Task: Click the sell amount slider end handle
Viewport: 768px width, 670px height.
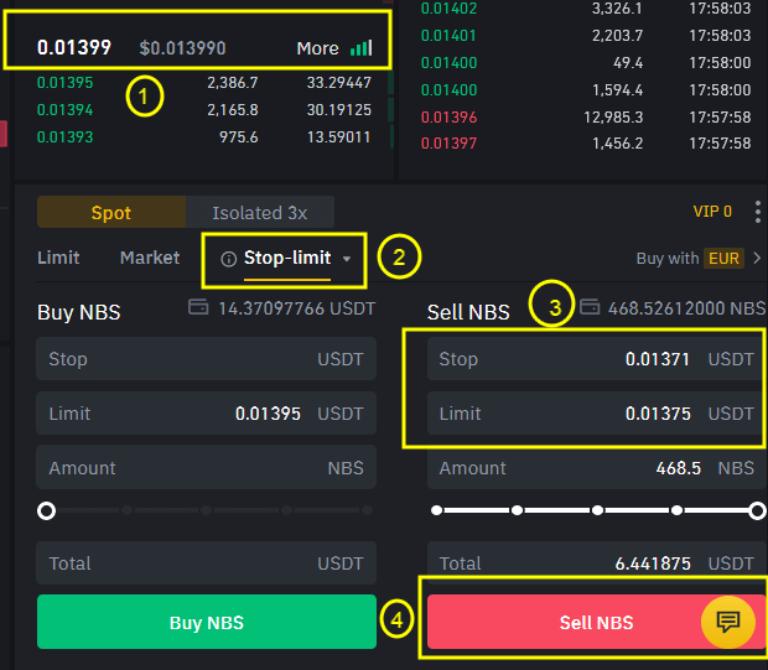Action: [x=756, y=511]
